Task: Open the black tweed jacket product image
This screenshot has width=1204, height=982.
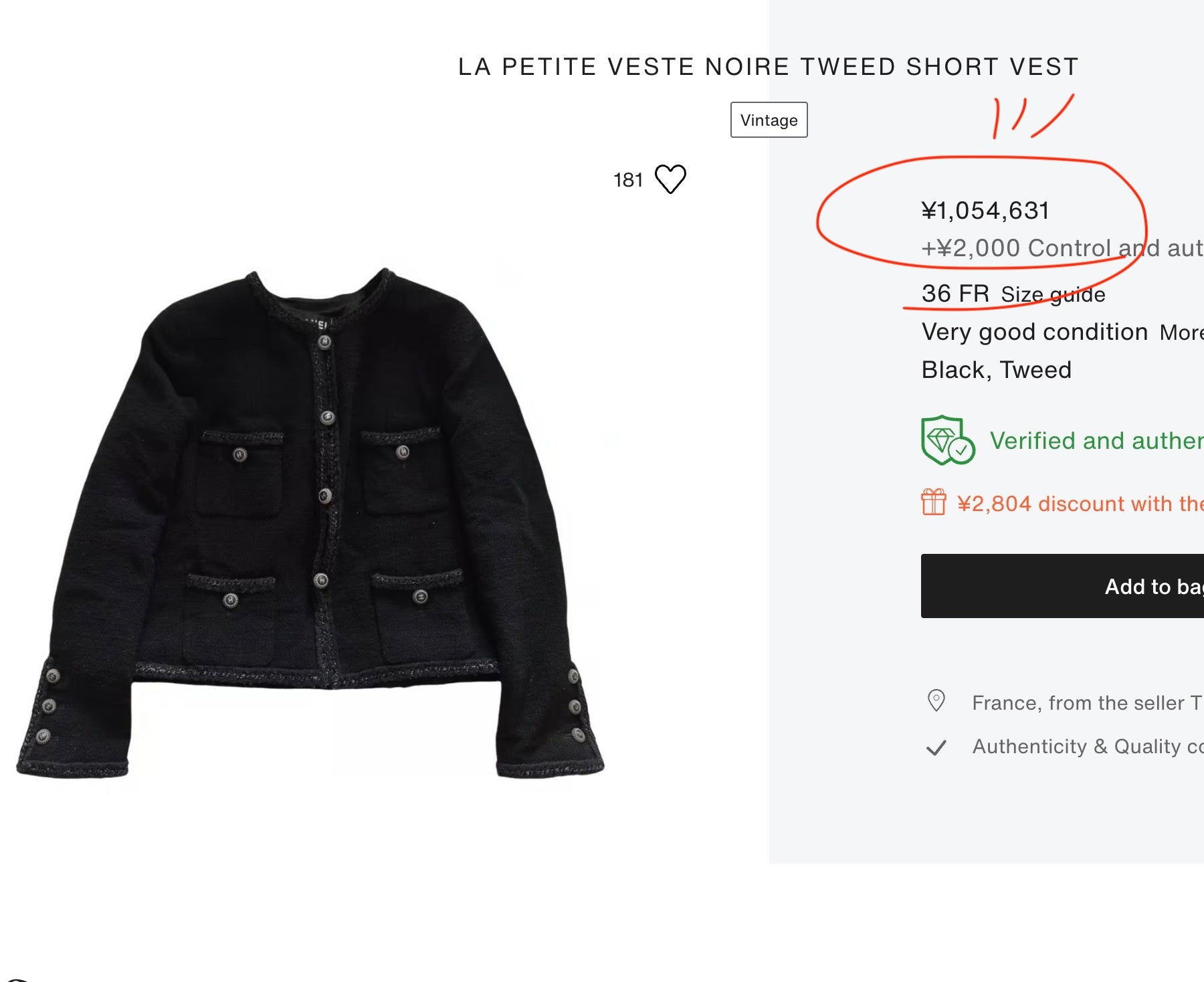Action: coord(310,525)
